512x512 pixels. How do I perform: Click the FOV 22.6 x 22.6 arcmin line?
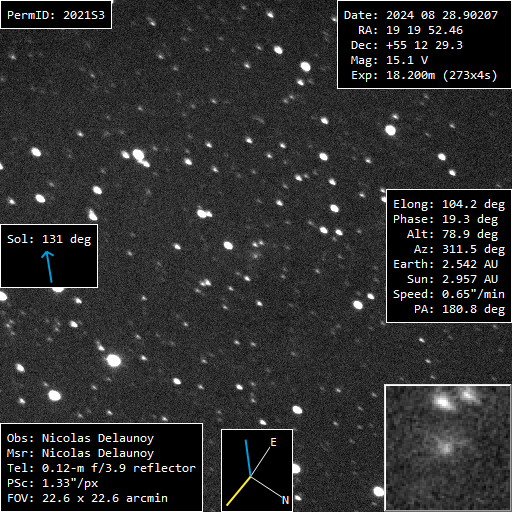87,498
